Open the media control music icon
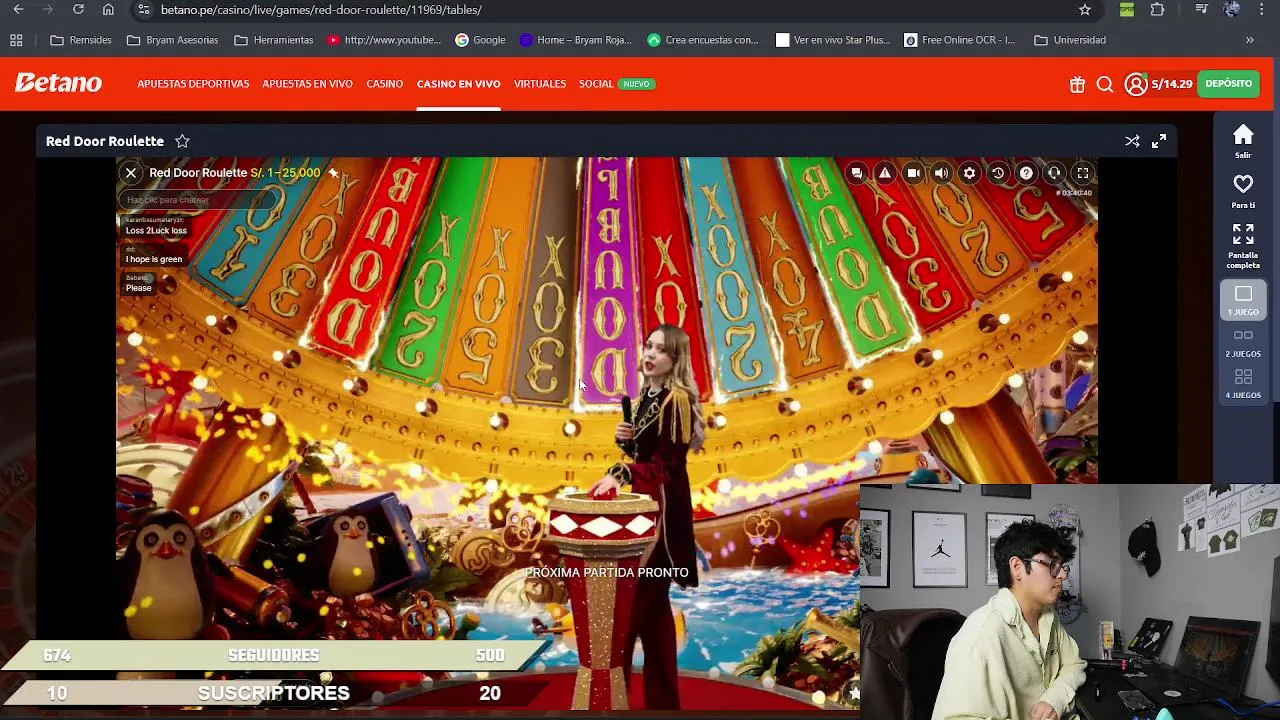This screenshot has width=1280, height=720. (x=1202, y=10)
